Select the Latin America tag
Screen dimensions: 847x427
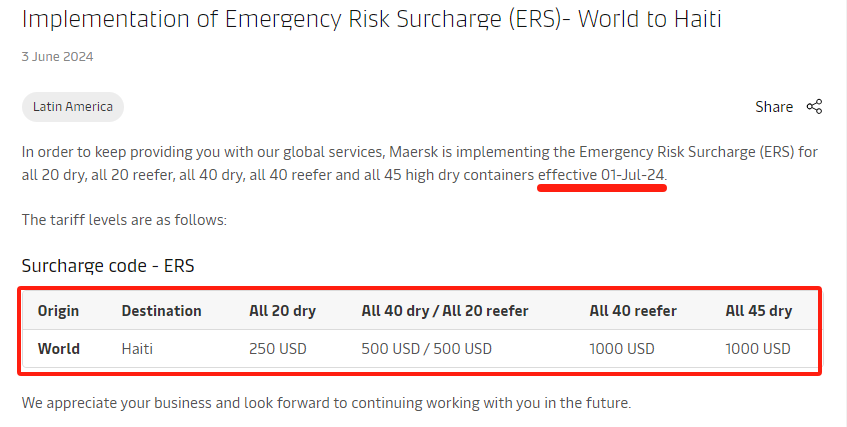(x=73, y=106)
